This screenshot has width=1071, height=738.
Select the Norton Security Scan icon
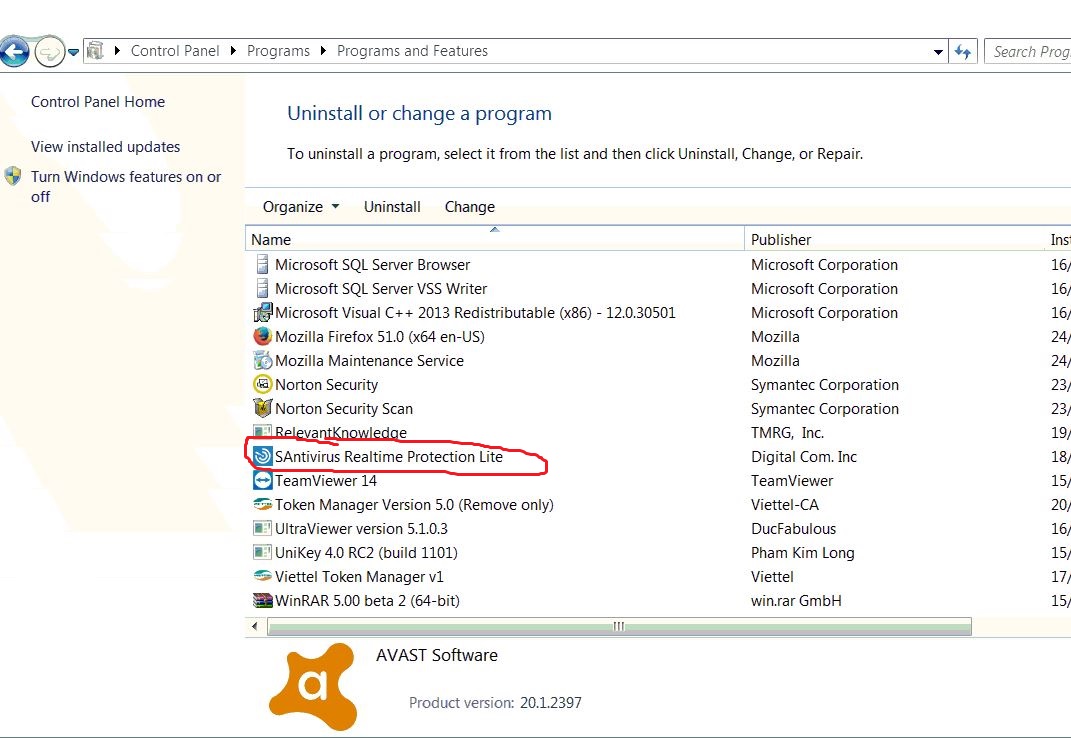[262, 408]
